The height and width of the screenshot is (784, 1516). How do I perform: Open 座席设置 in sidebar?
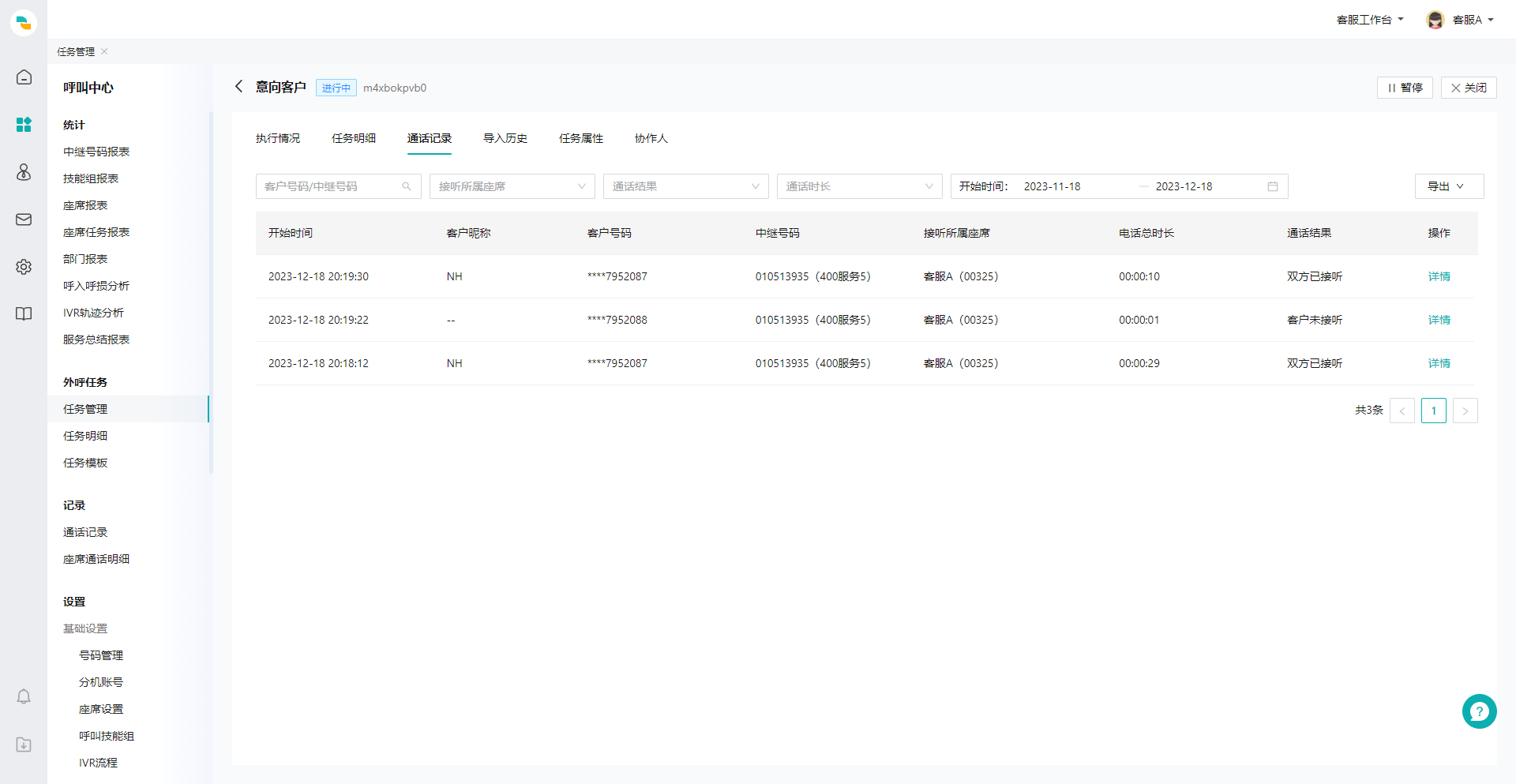coord(101,709)
